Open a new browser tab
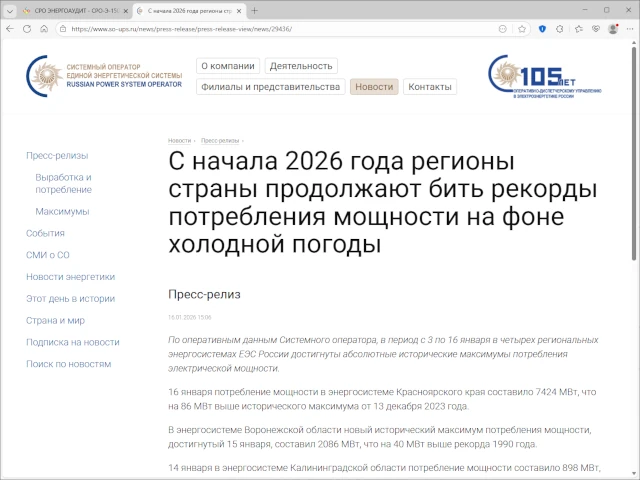The image size is (640, 480). [254, 11]
